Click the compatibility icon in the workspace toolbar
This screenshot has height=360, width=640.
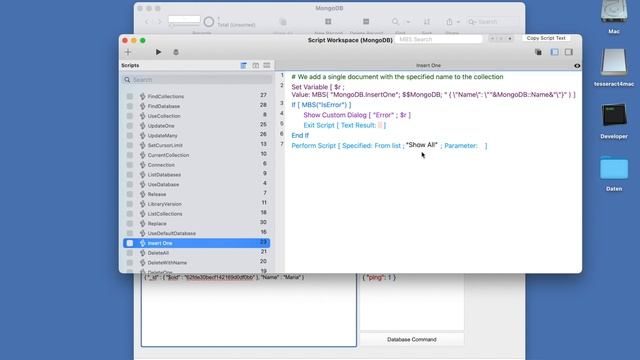coord(538,52)
